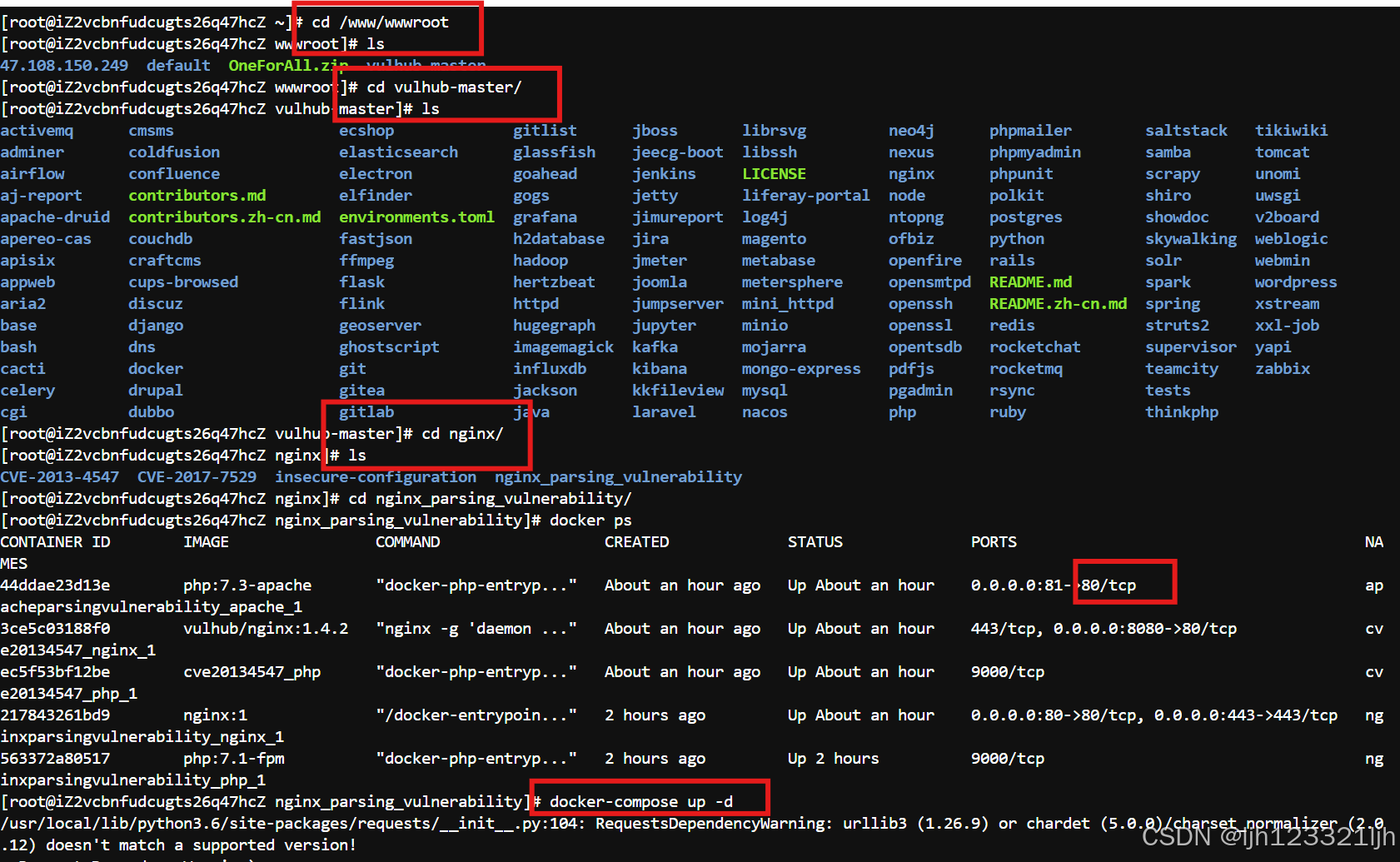
Task: Click the 'shiro' directory name
Action: click(x=1168, y=196)
